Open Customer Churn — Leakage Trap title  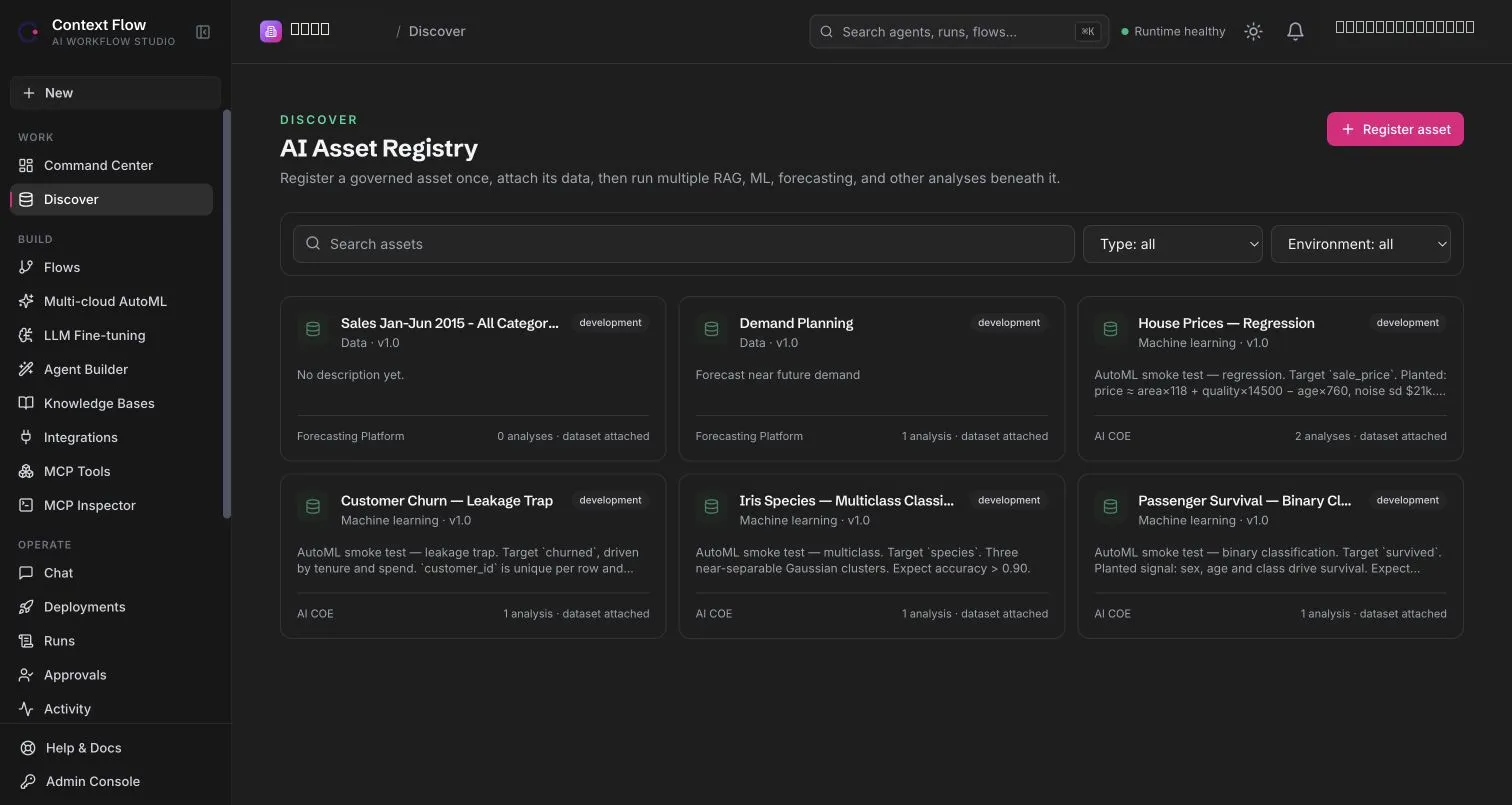(447, 501)
